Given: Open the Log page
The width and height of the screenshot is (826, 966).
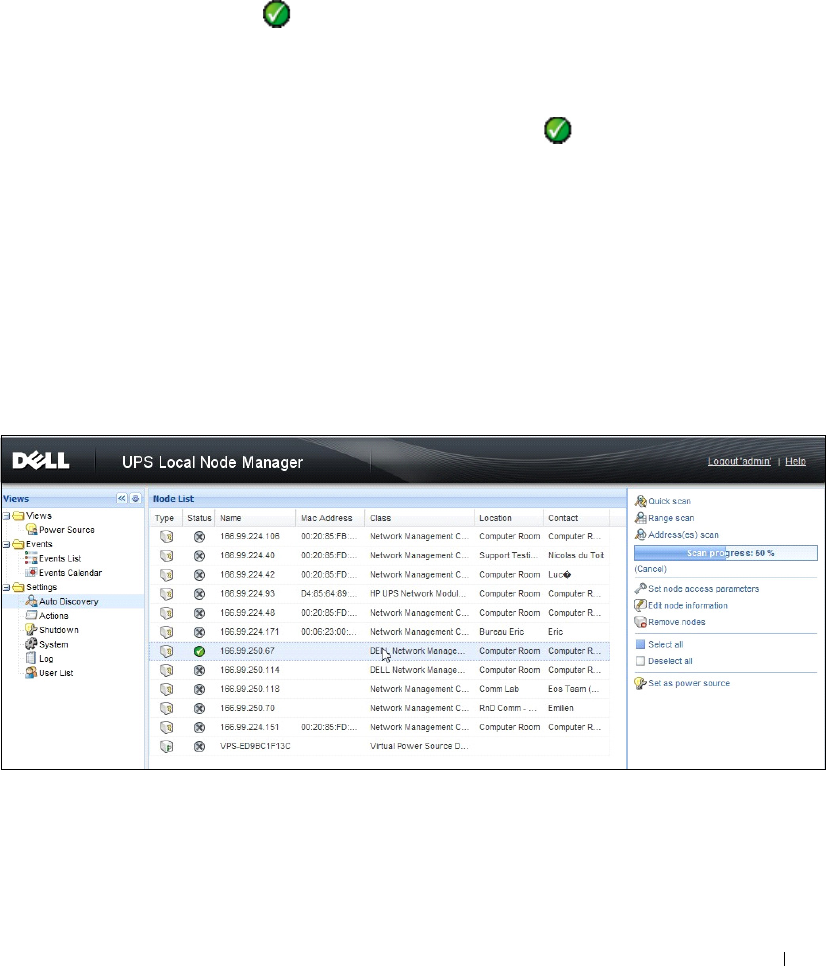Looking at the screenshot, I should click(x=46, y=659).
